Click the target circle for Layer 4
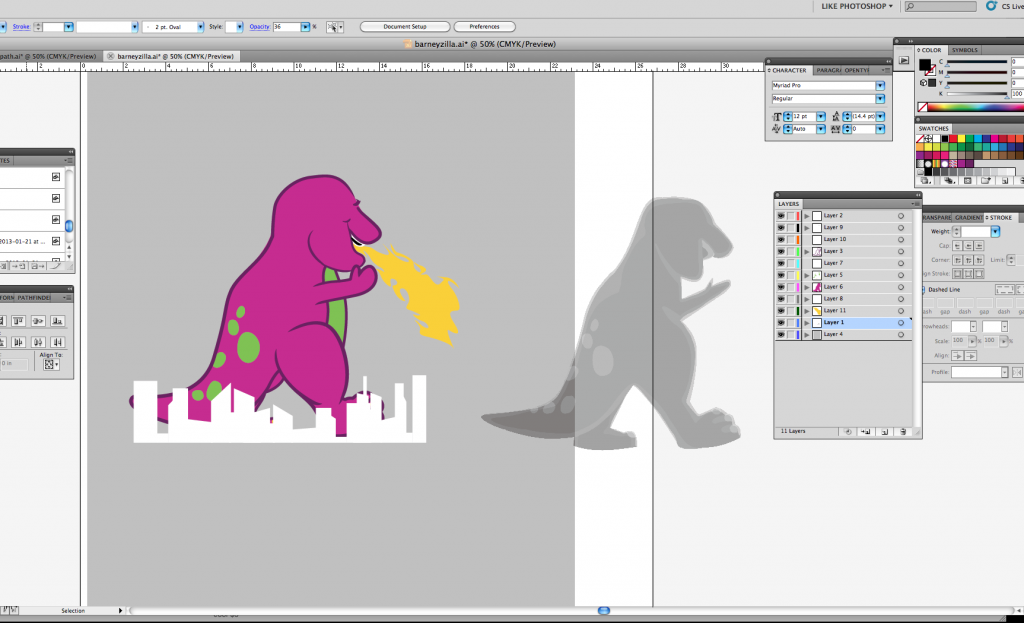 tap(901, 334)
